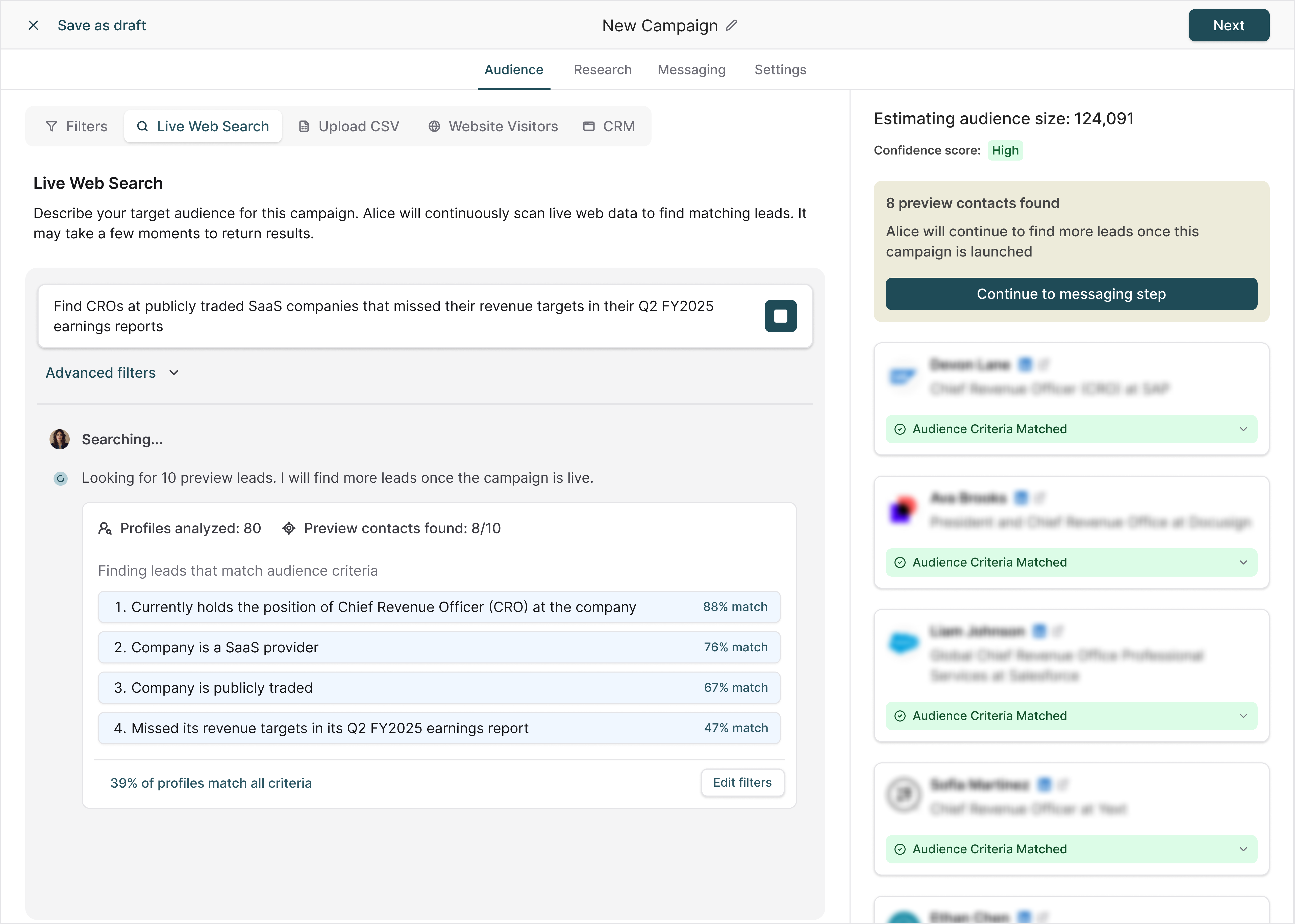
Task: Click the Next button
Action: (x=1228, y=25)
